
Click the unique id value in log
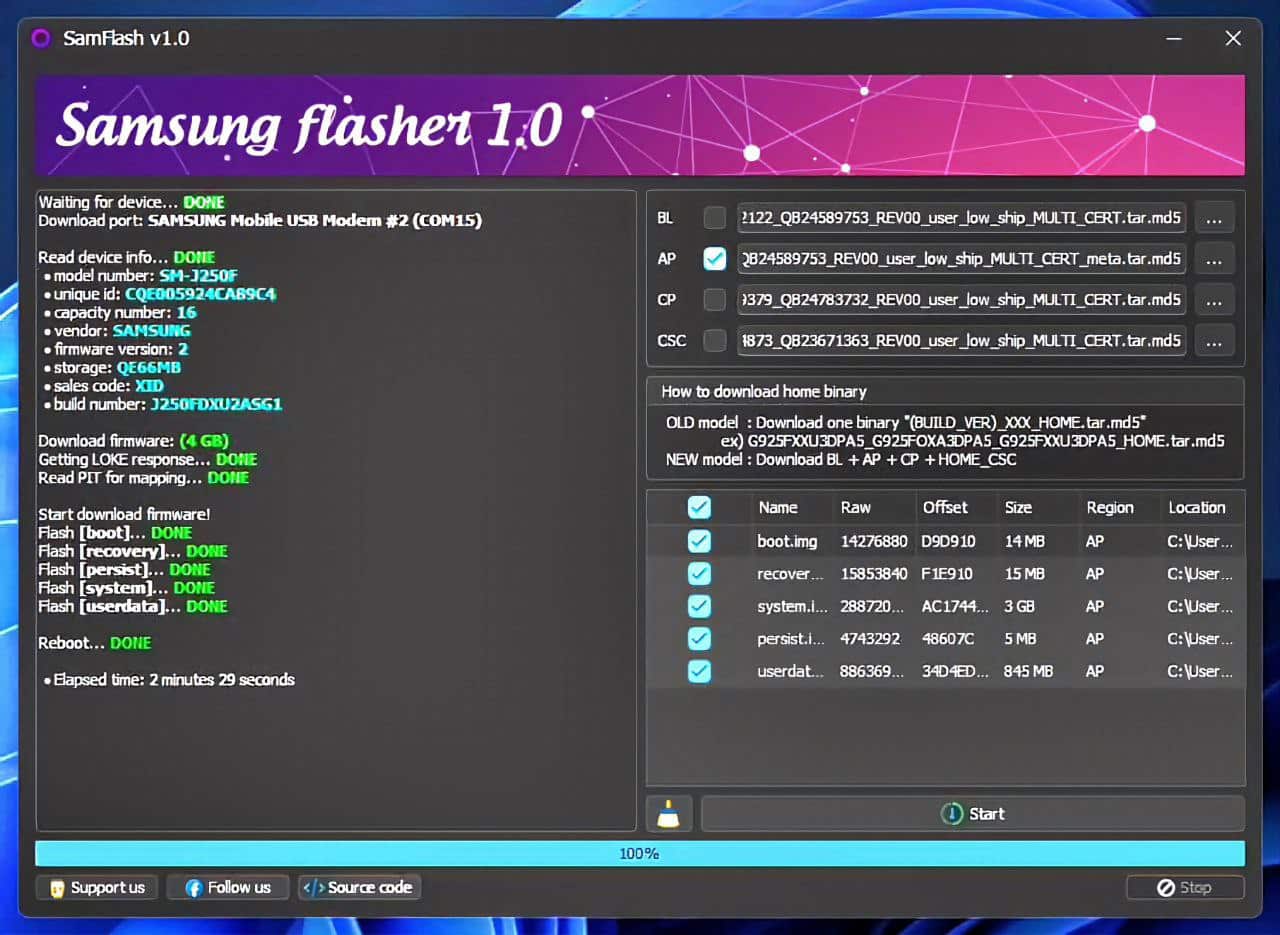pyautogui.click(x=200, y=294)
